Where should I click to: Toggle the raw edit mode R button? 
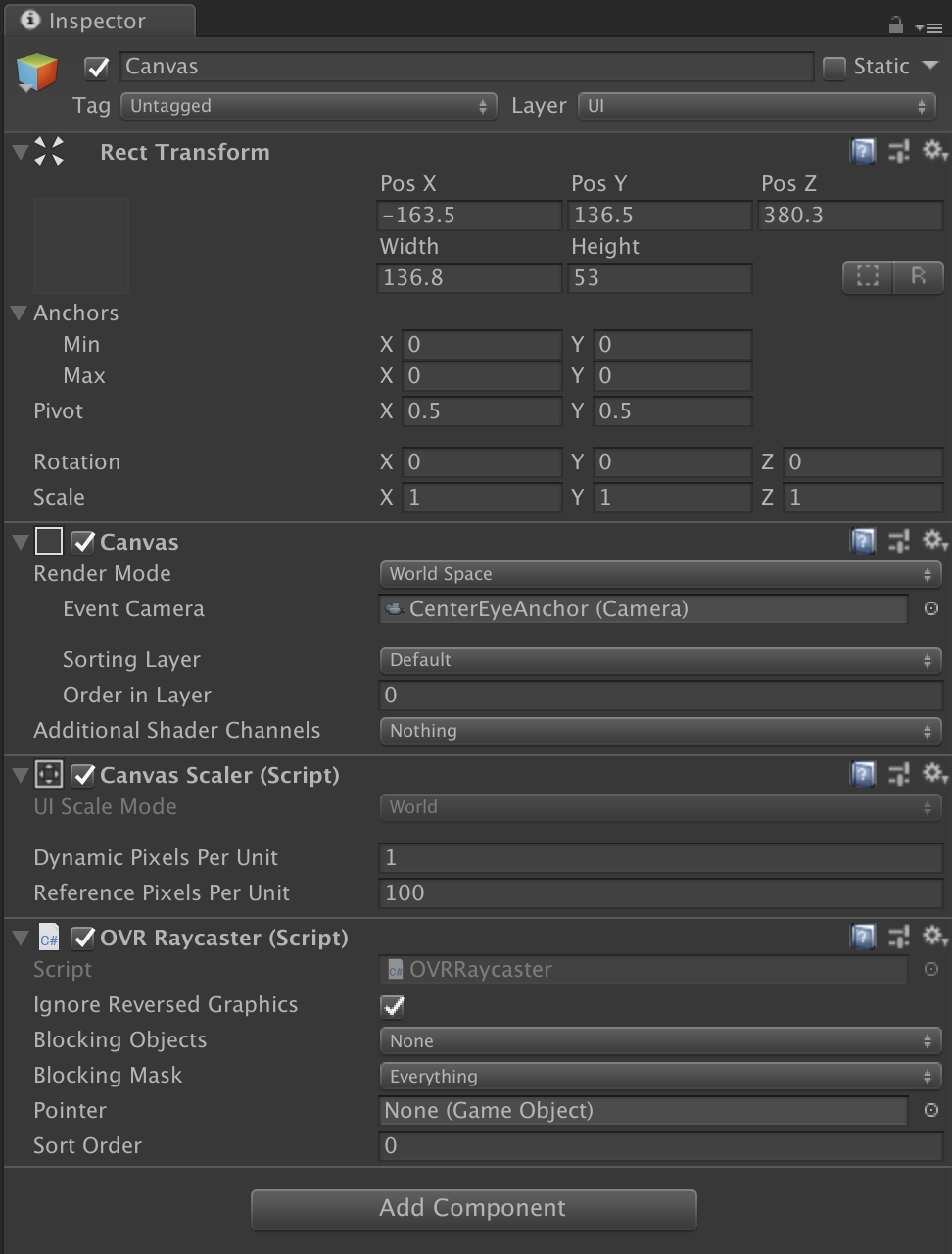tap(918, 277)
